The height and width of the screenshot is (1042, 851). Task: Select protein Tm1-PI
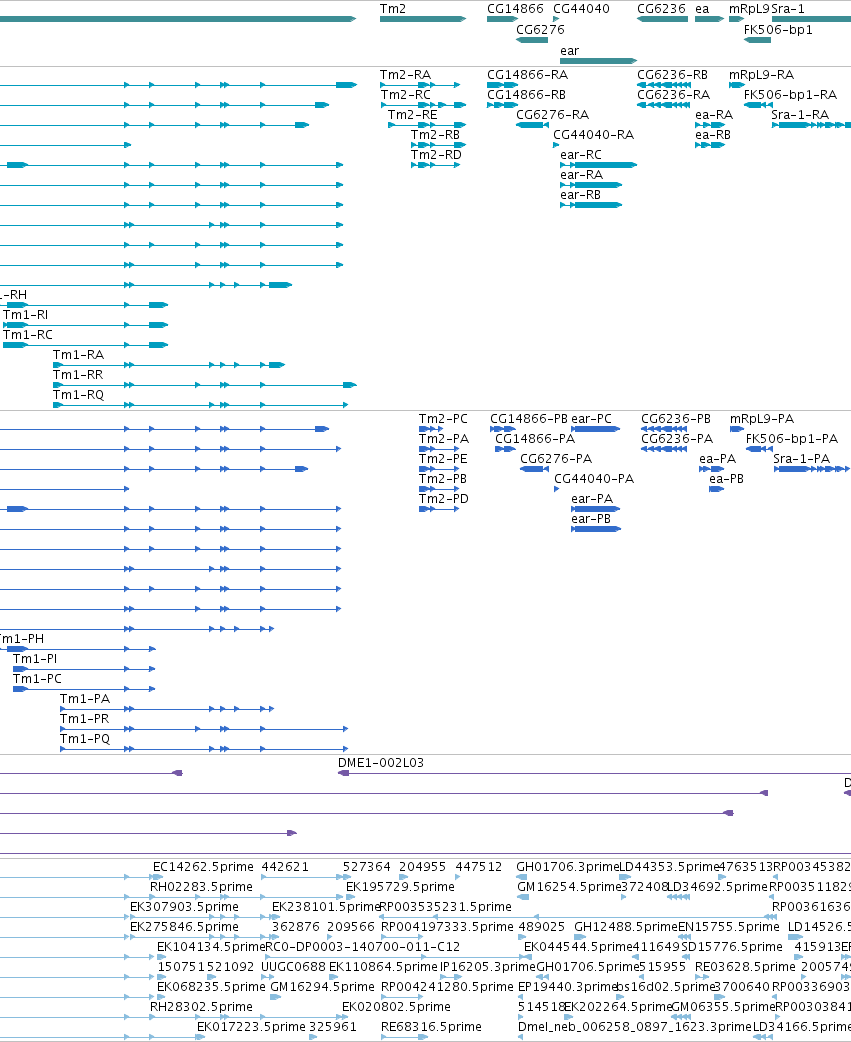tap(35, 659)
